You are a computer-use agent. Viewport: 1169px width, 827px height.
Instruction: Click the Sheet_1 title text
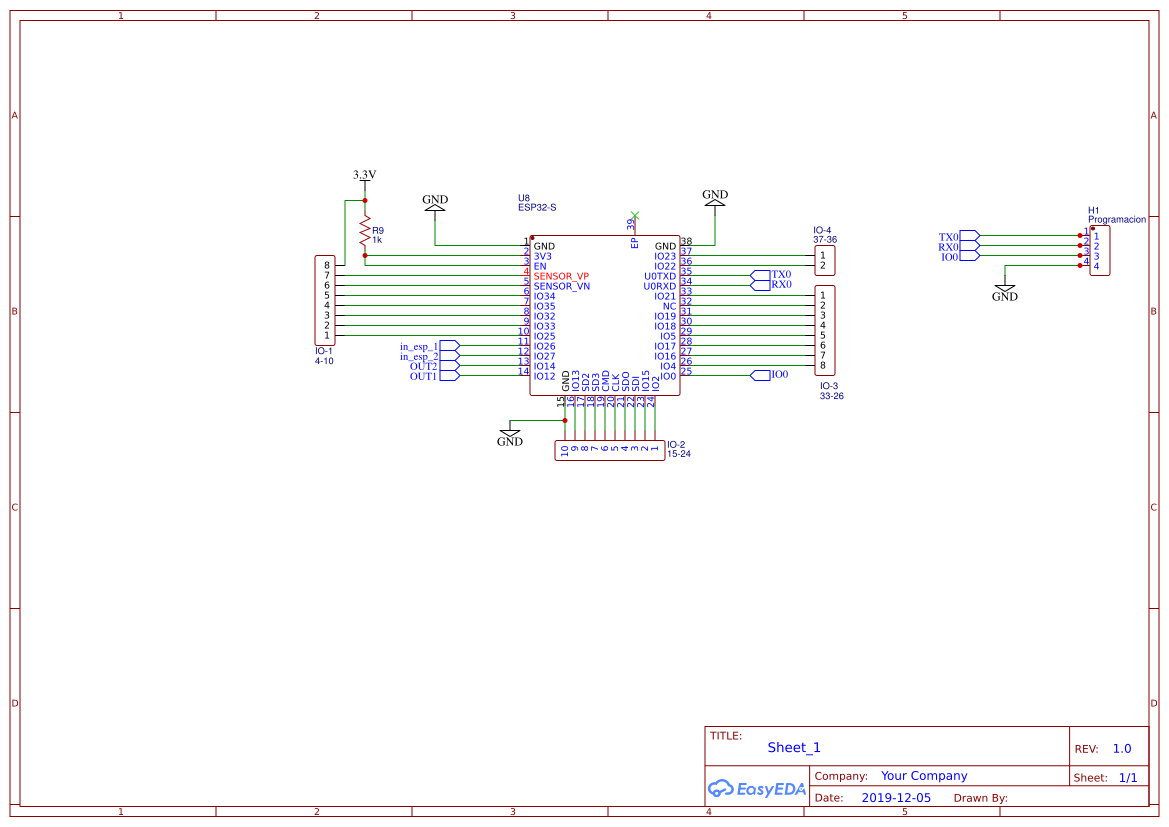coord(793,747)
